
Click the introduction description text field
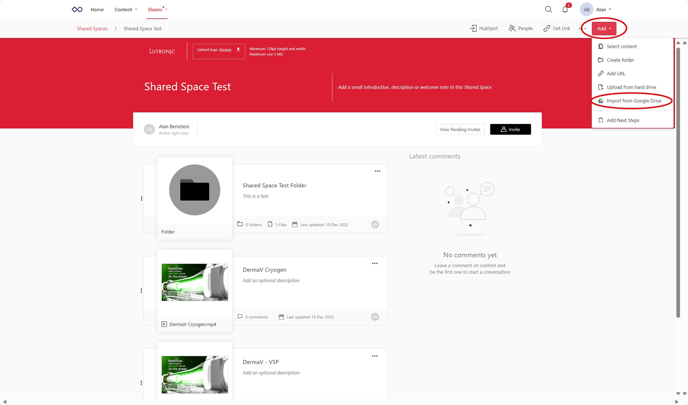click(415, 87)
